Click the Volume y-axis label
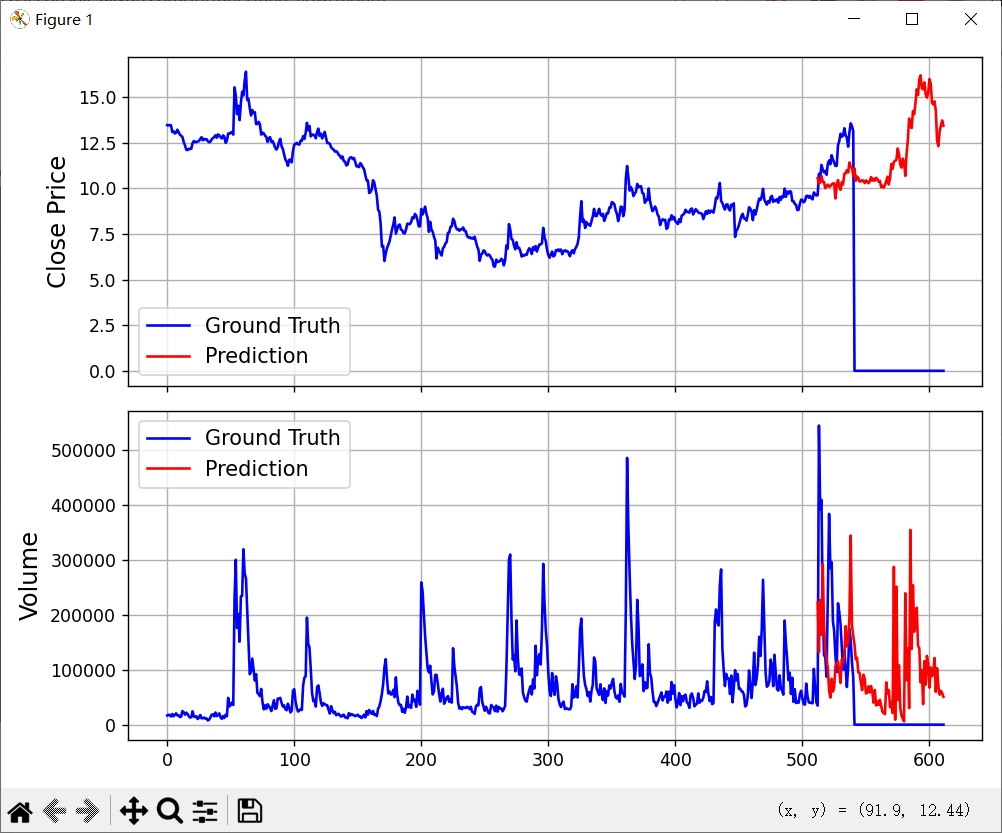The height and width of the screenshot is (833, 1002). point(29,575)
